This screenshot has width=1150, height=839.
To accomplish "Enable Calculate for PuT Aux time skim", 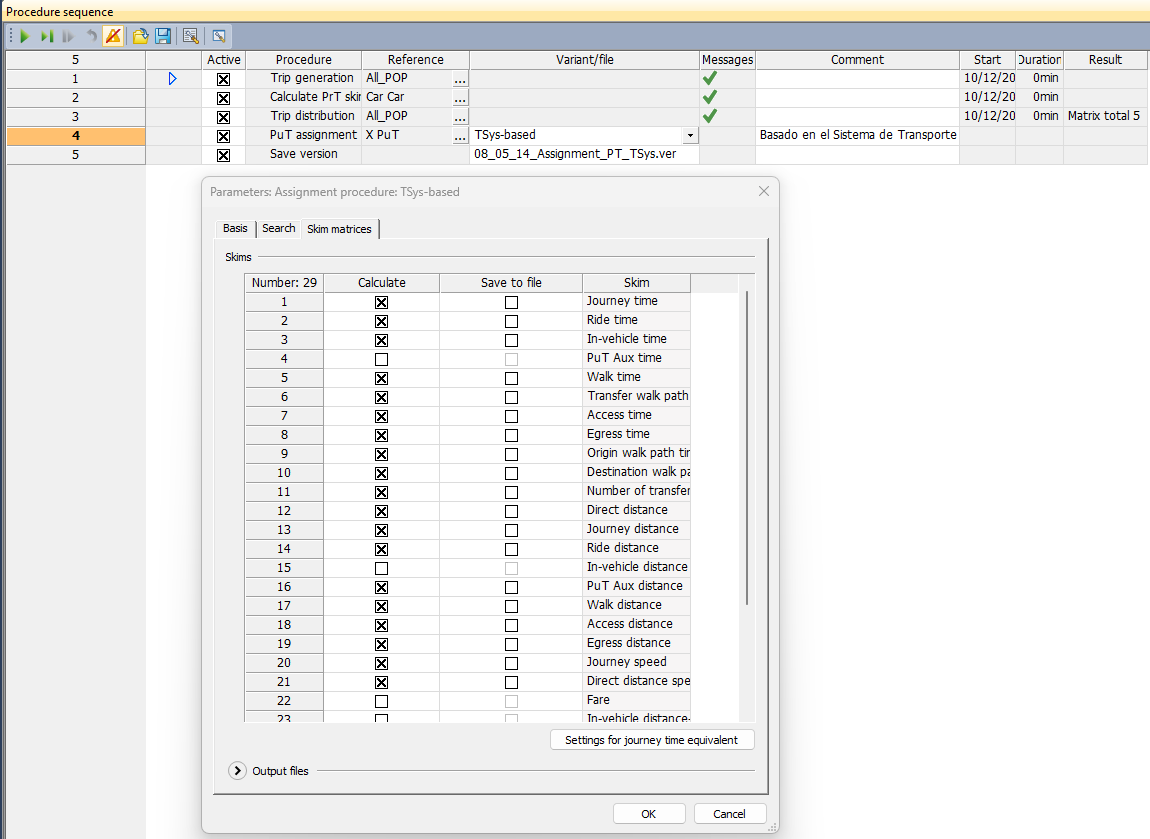I will pos(381,359).
